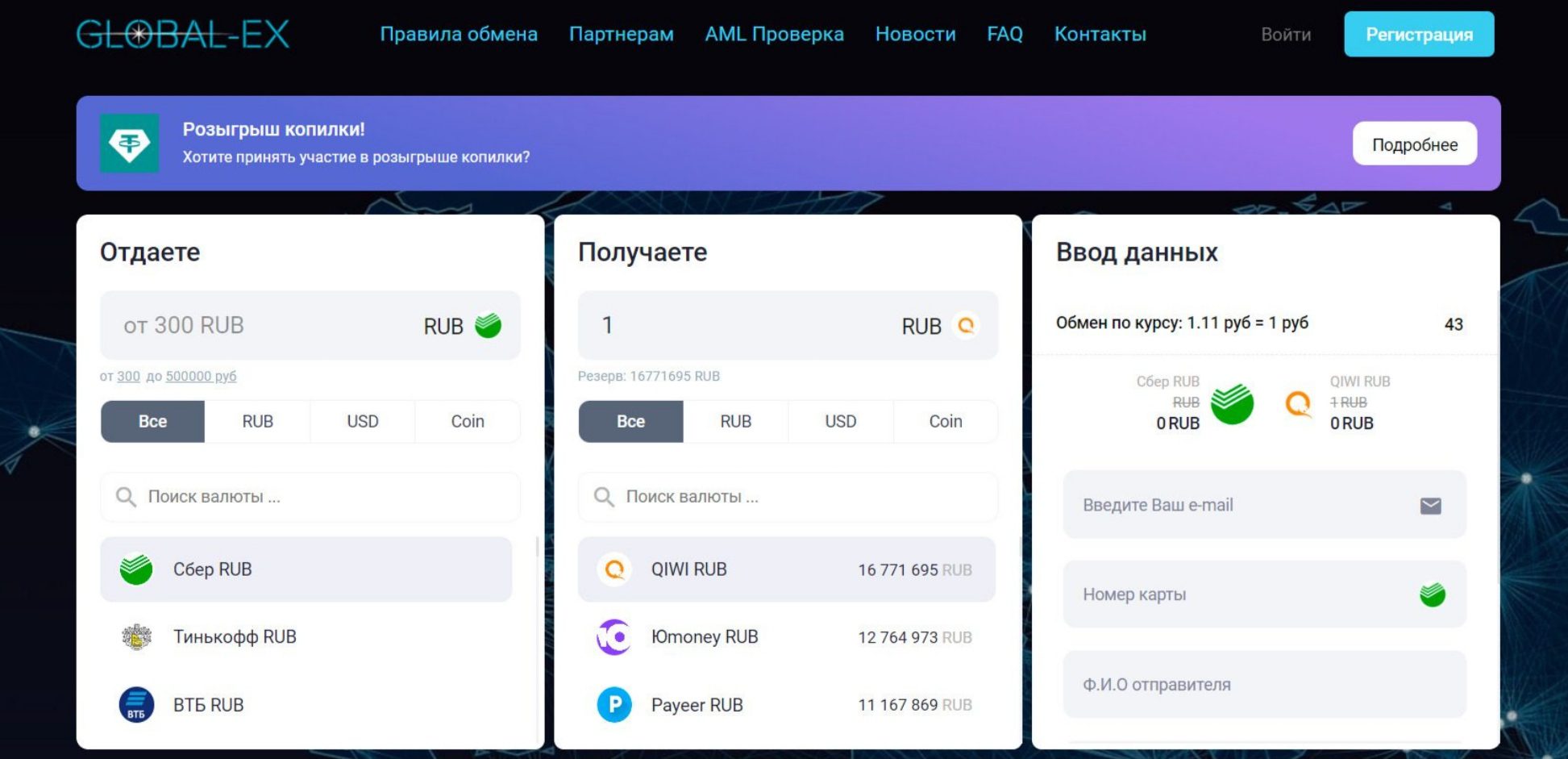Click the Ввод данных panel scrollbar
Screen dimensions: 1568x759
click(1498, 436)
